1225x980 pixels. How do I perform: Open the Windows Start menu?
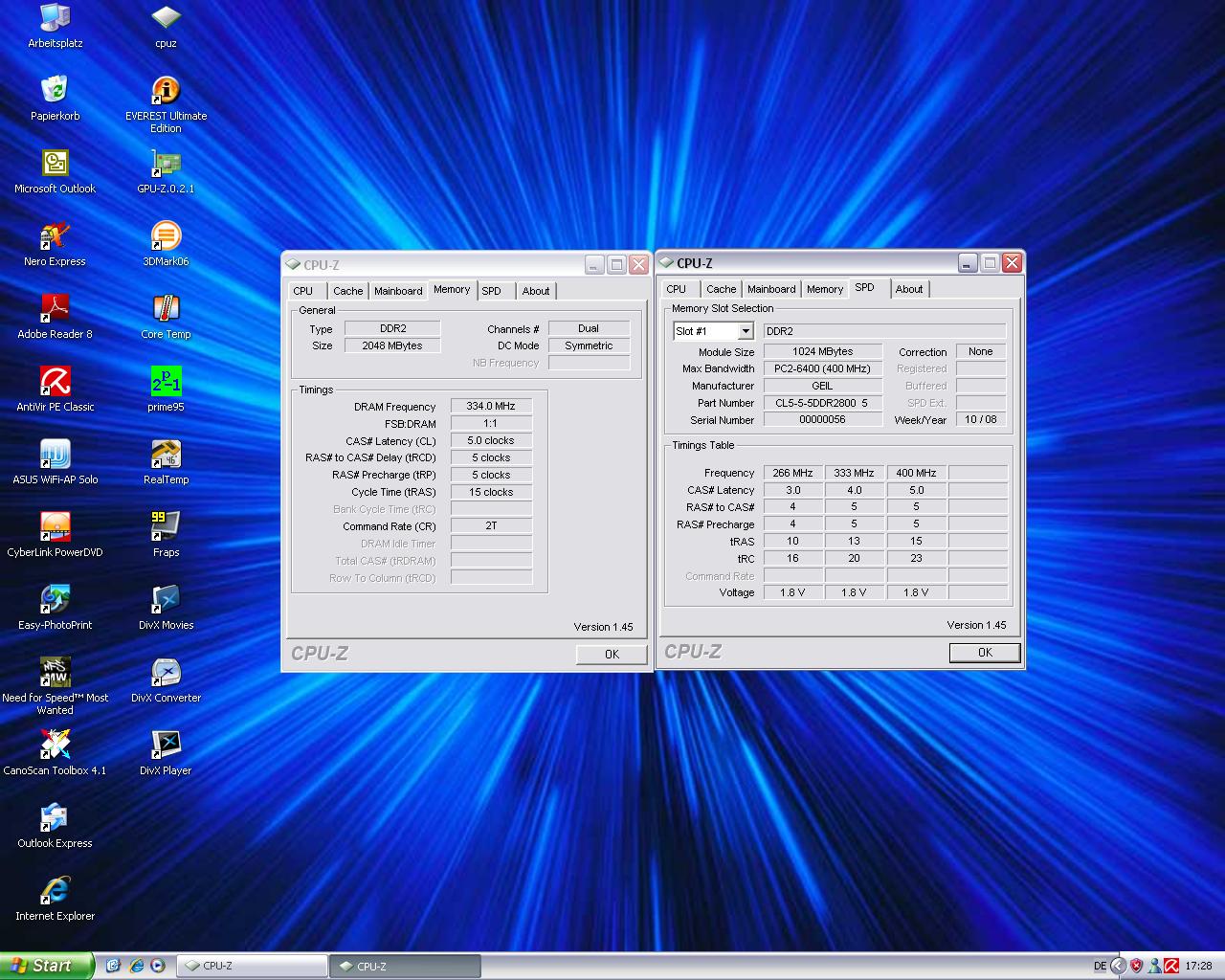point(47,966)
